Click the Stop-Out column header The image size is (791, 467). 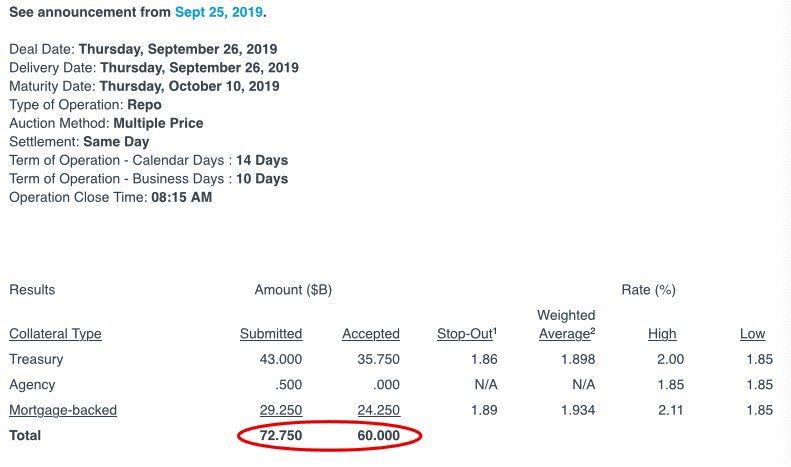(x=467, y=334)
